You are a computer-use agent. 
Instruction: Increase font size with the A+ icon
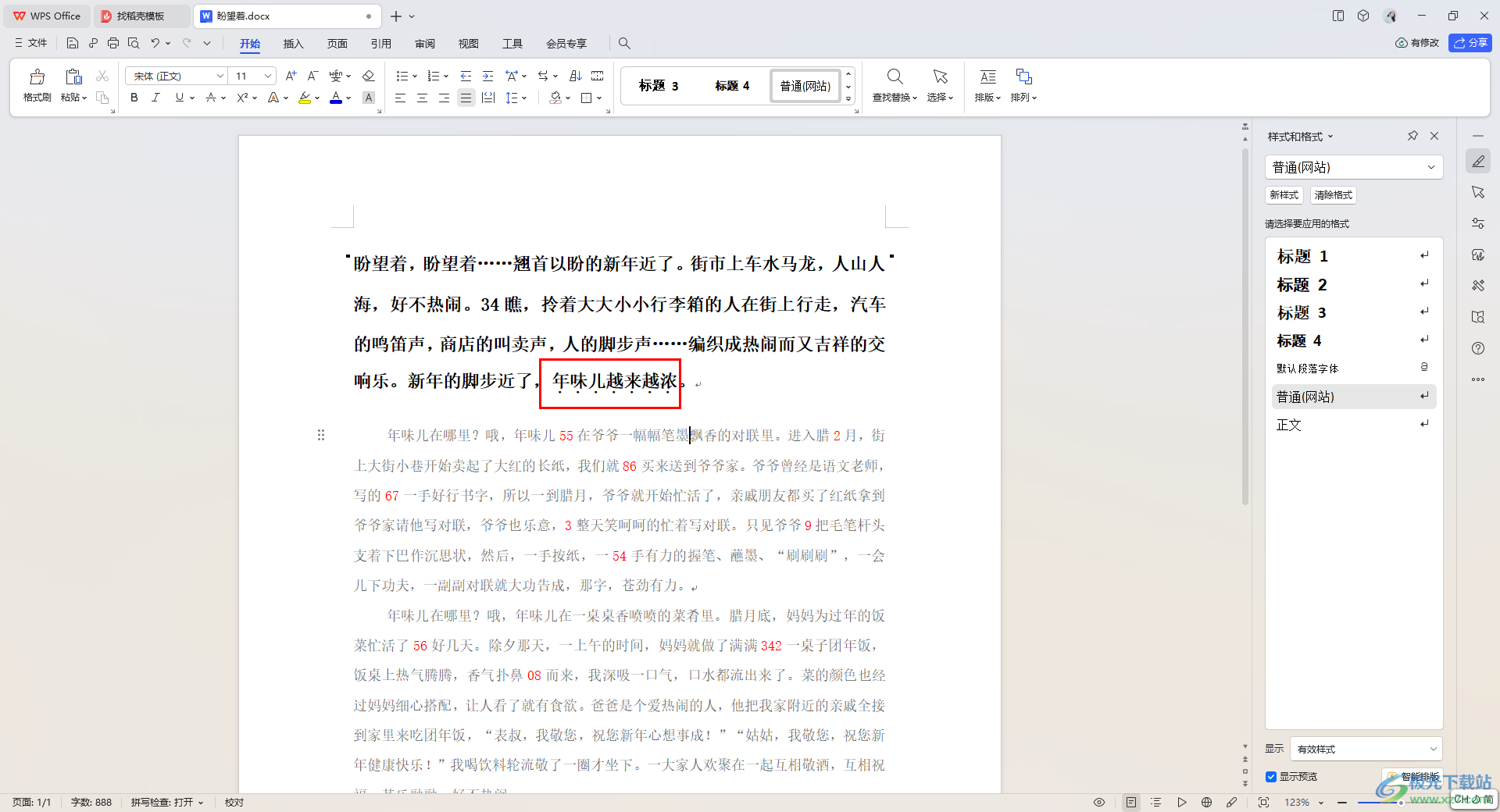[291, 76]
